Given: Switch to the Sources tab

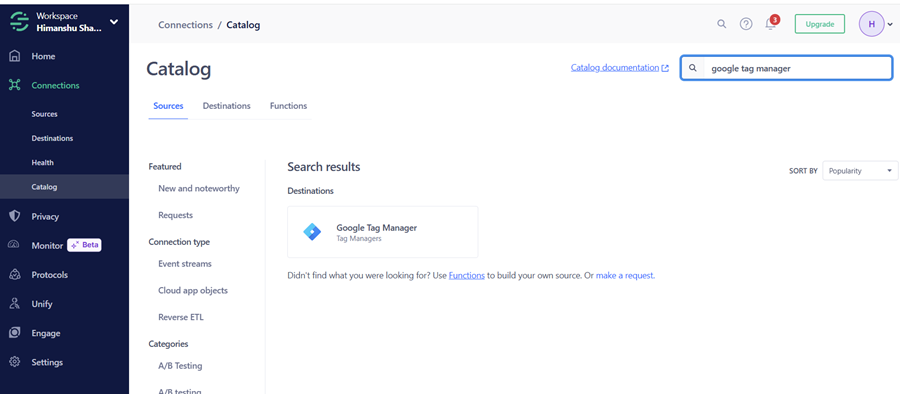Looking at the screenshot, I should coord(168,106).
